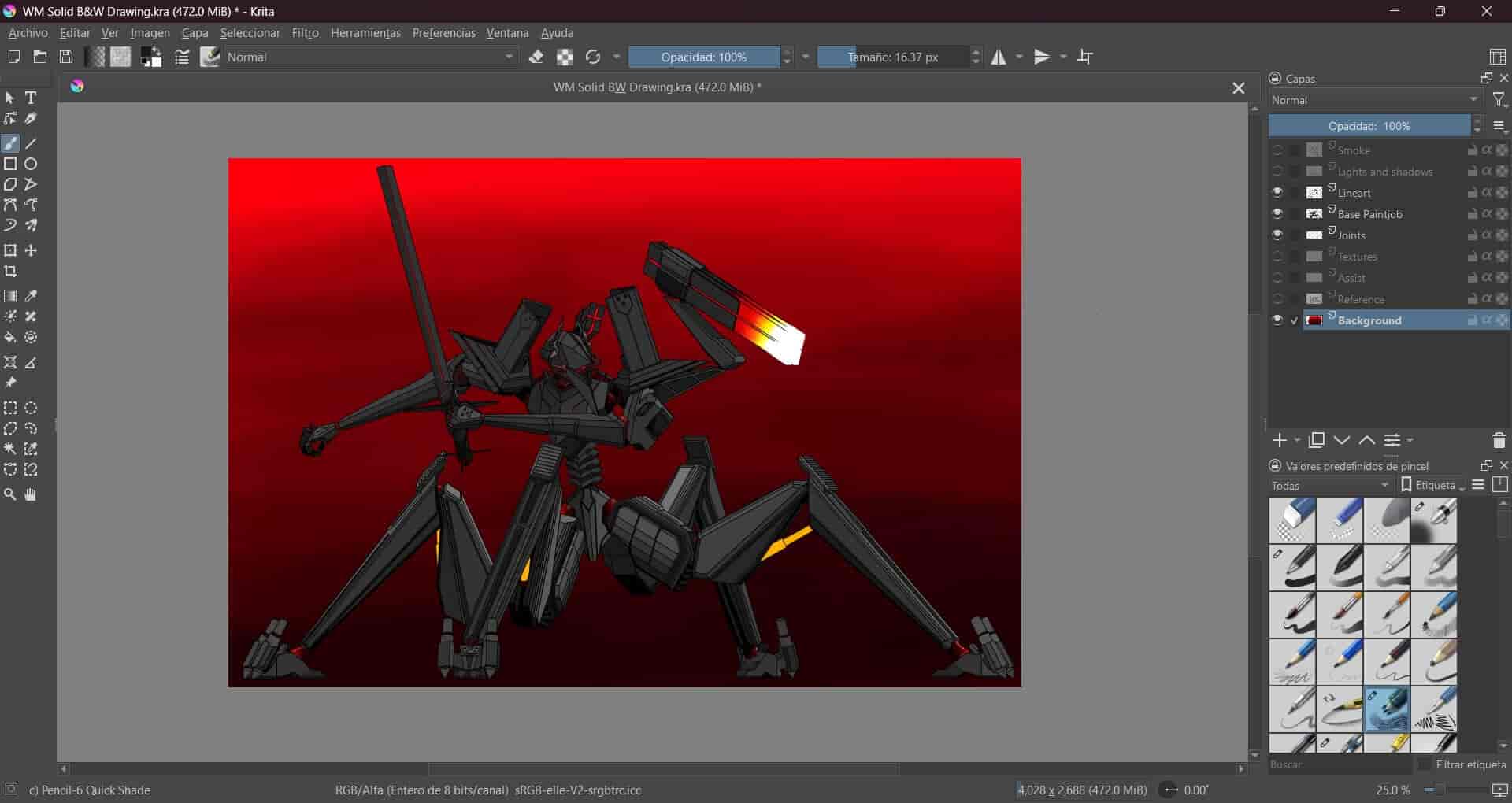Toggle eraser mode in the toolbar
Image resolution: width=1512 pixels, height=803 pixels.
536,57
